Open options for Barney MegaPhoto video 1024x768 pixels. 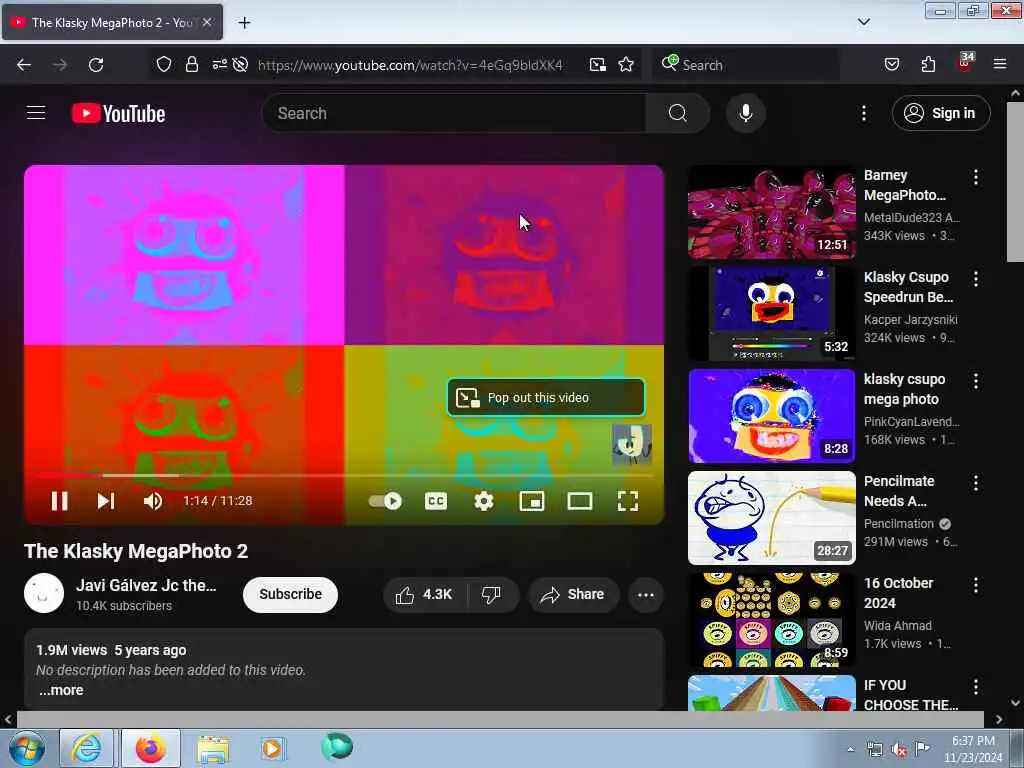(976, 177)
